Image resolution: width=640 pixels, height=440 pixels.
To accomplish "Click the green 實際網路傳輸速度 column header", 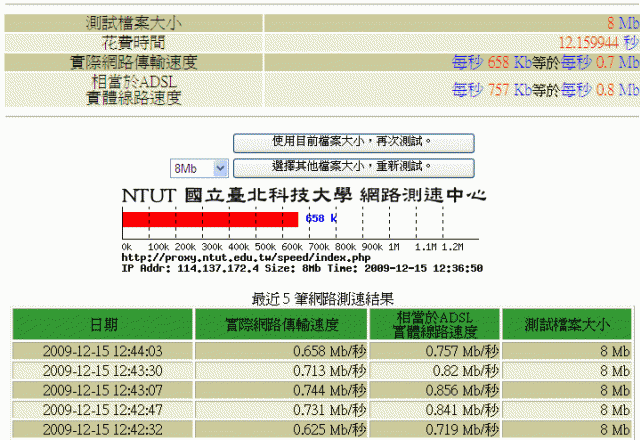I will point(281,324).
